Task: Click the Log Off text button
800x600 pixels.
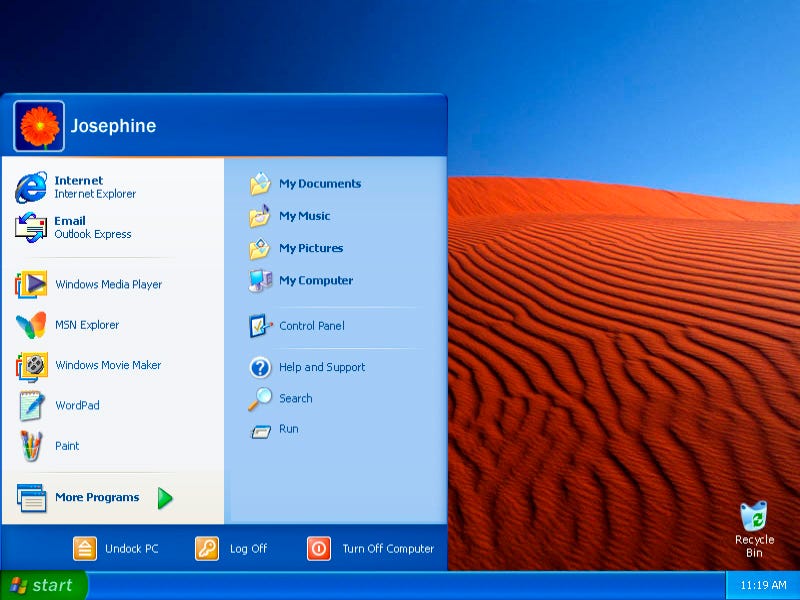Action: tap(248, 548)
